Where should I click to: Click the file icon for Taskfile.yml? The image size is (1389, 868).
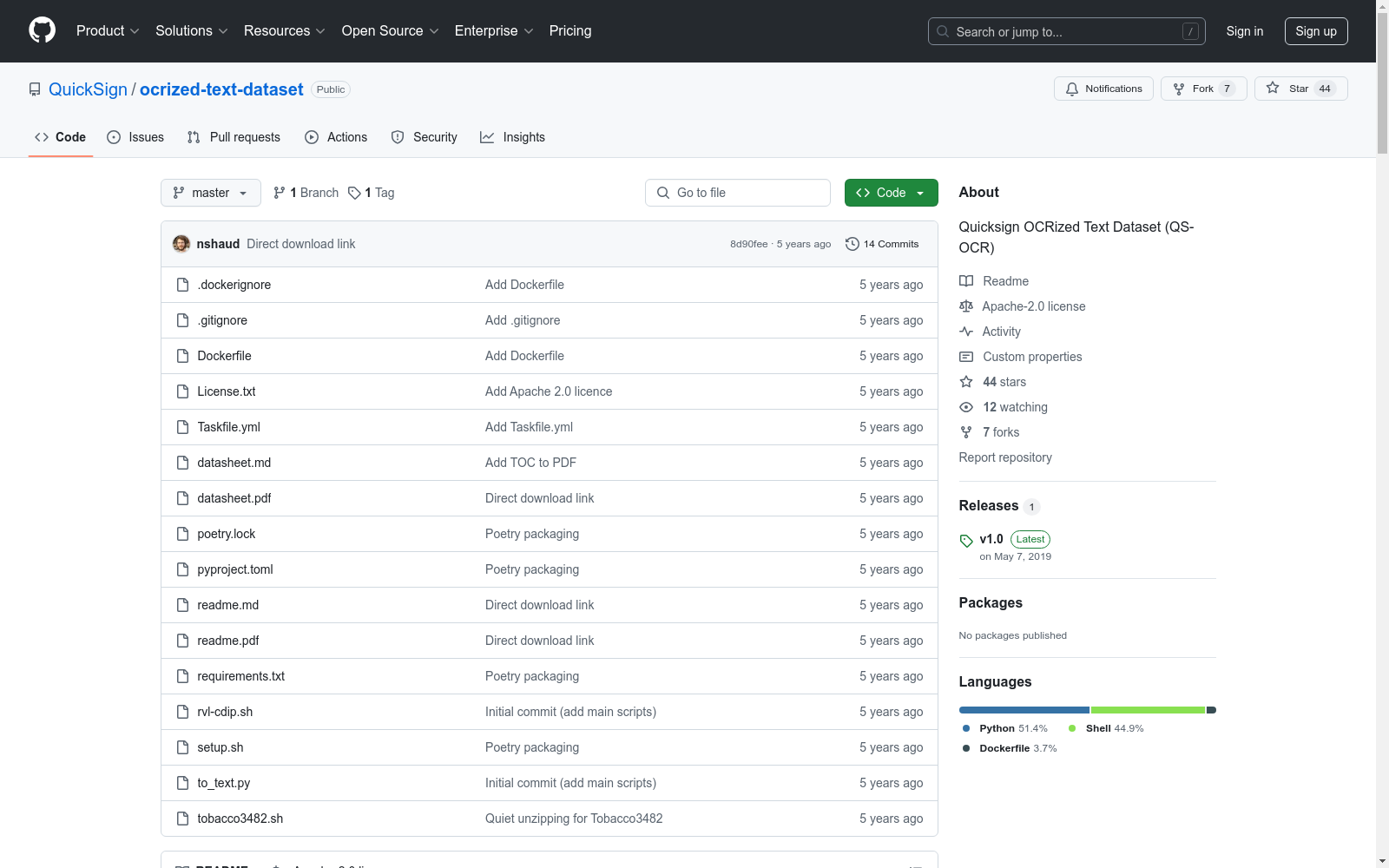pyautogui.click(x=182, y=427)
